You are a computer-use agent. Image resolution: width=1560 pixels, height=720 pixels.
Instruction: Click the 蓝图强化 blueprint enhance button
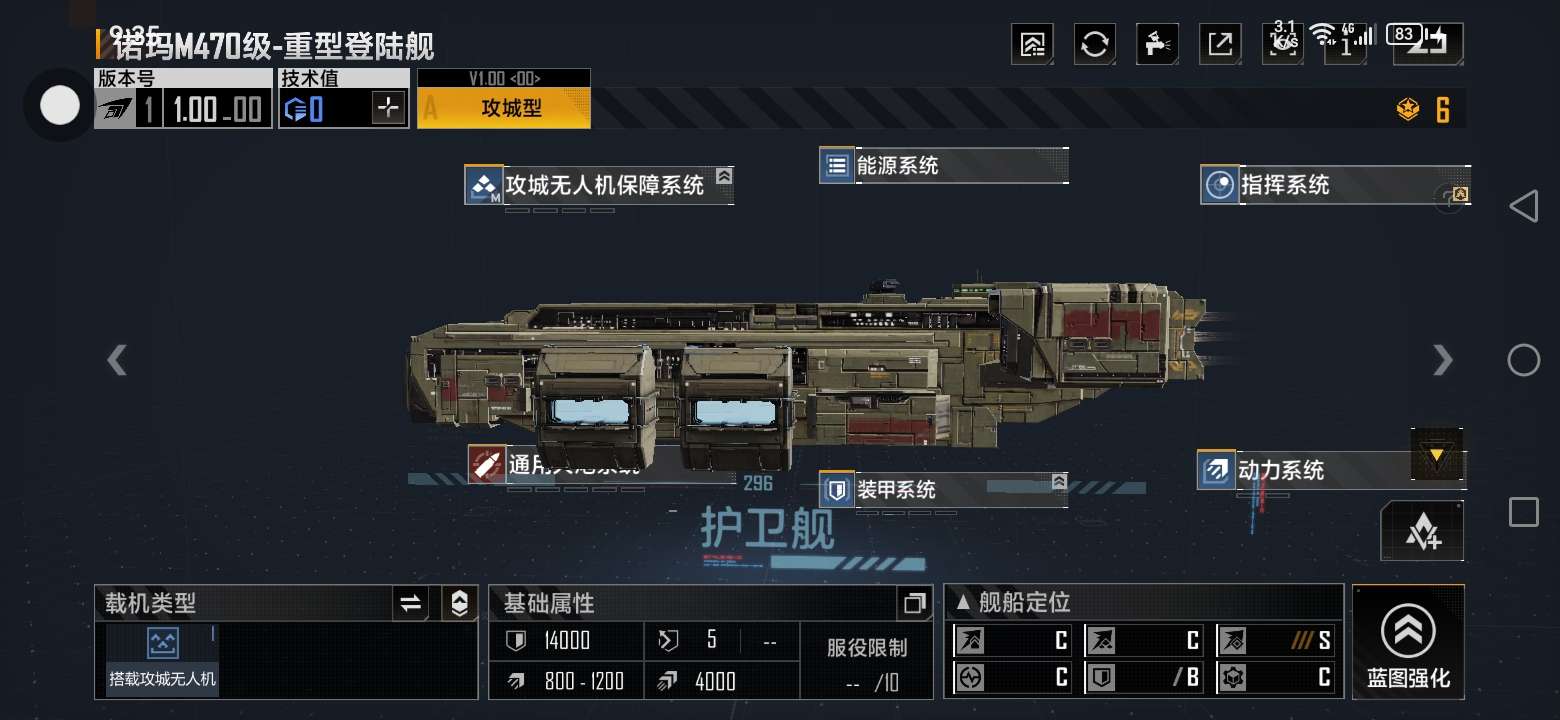click(x=1408, y=642)
